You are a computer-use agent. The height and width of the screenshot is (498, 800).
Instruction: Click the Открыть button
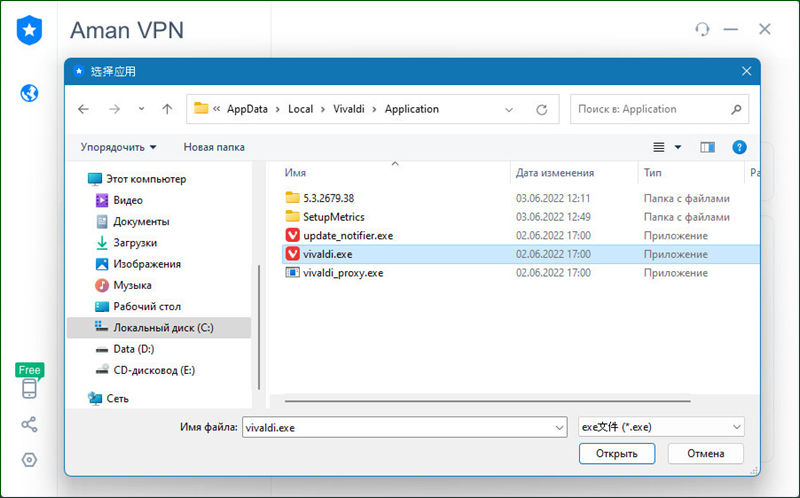click(617, 453)
